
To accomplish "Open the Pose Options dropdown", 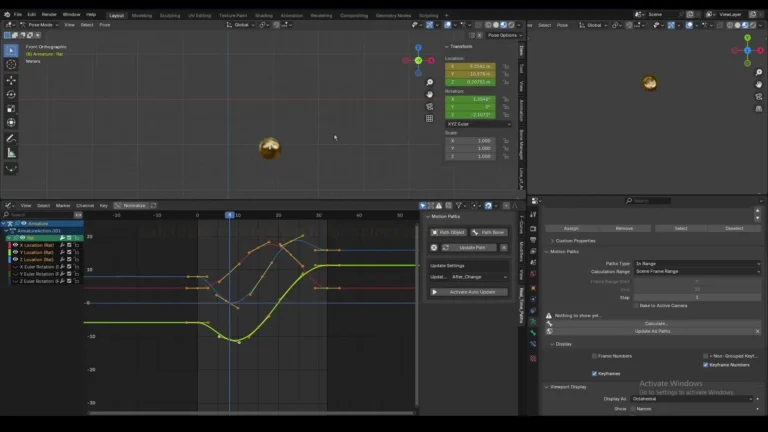I will [x=504, y=35].
